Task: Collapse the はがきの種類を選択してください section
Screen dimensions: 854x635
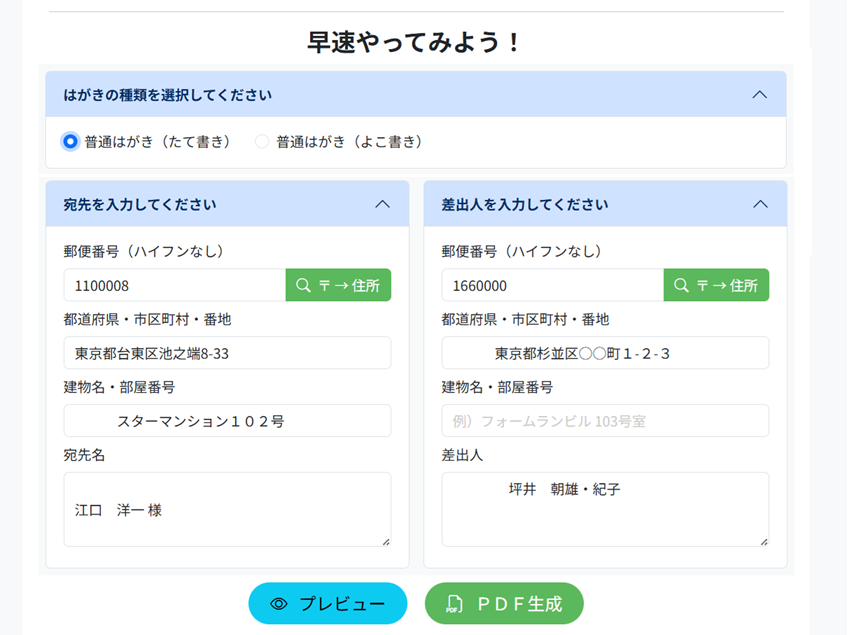Action: (x=759, y=95)
